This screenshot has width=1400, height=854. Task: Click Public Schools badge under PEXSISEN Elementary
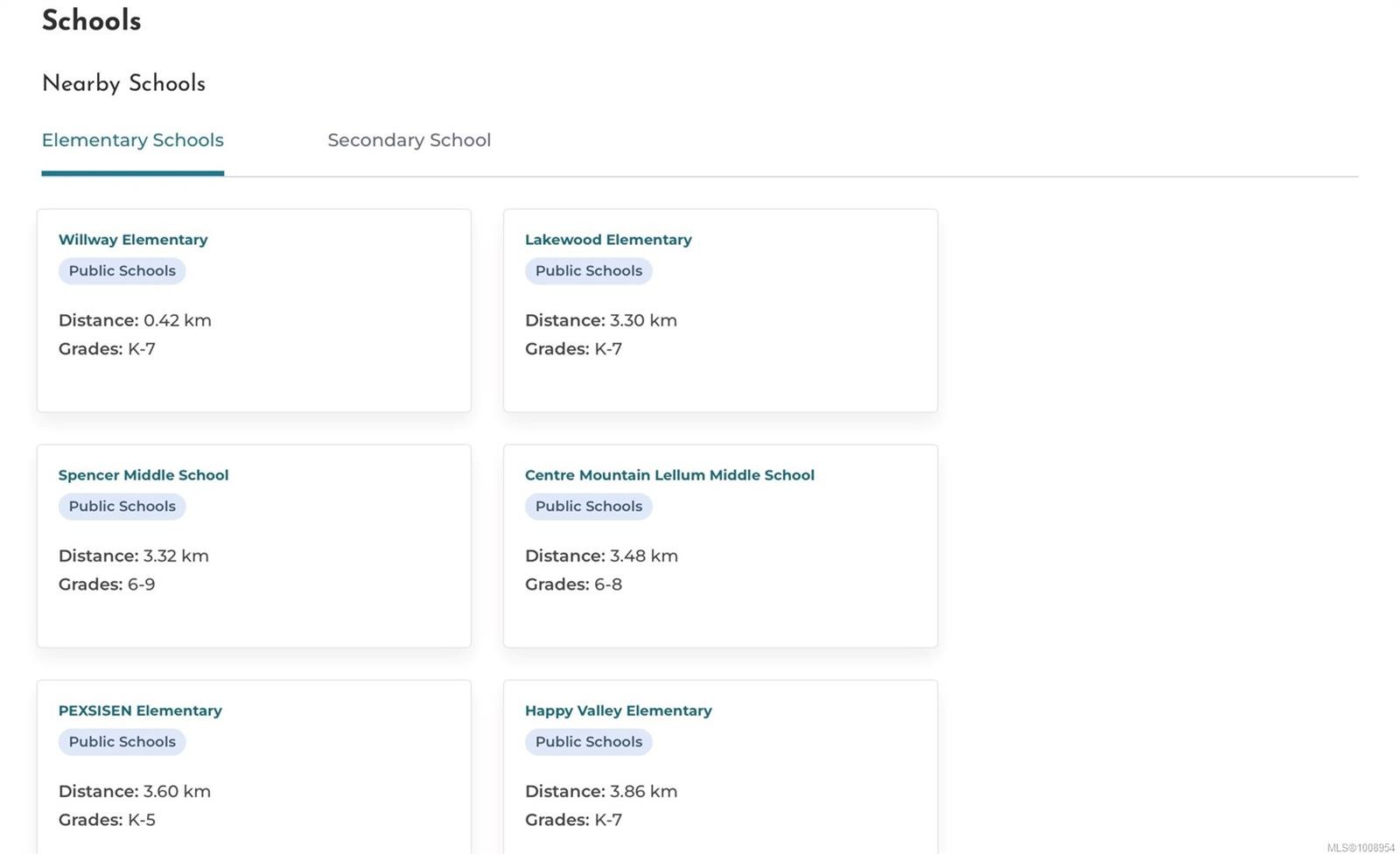tap(122, 742)
